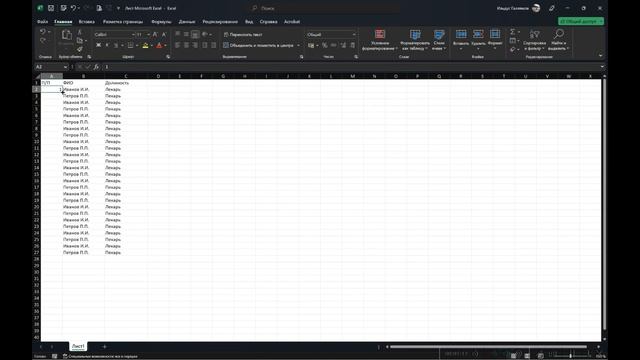Switch to the Формулы ribbon tab
The image size is (640, 360).
coord(161,22)
